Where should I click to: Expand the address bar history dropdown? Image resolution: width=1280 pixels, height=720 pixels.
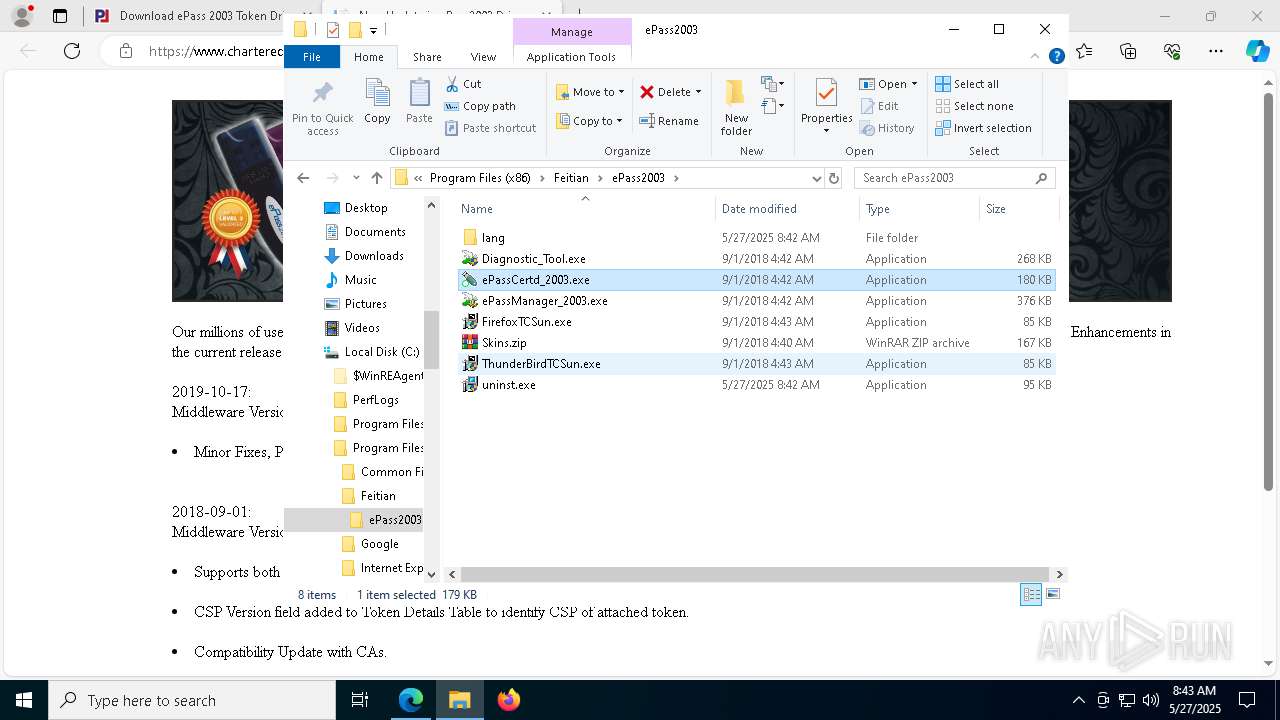pyautogui.click(x=817, y=178)
